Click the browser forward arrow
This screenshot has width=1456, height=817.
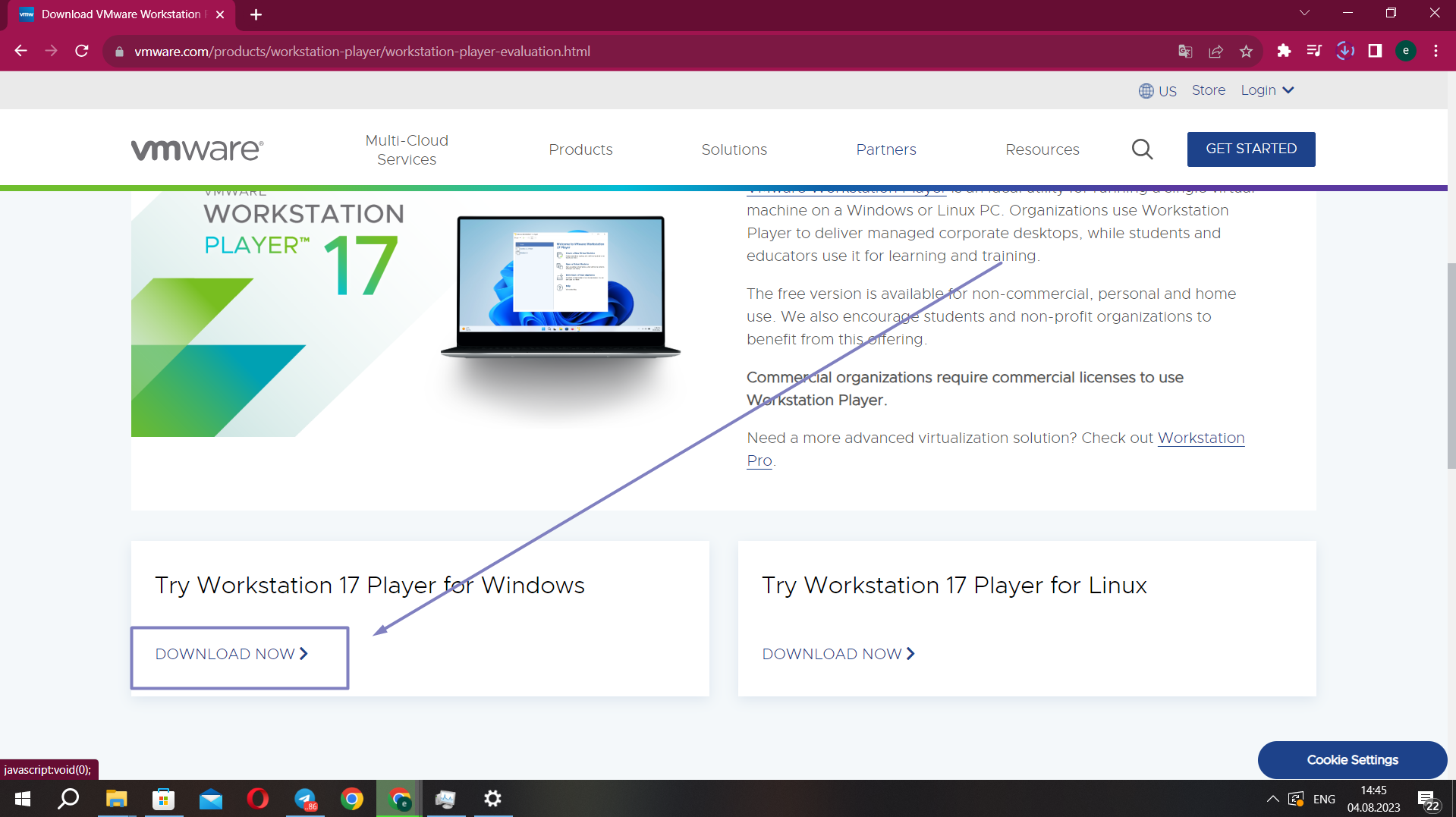(51, 51)
